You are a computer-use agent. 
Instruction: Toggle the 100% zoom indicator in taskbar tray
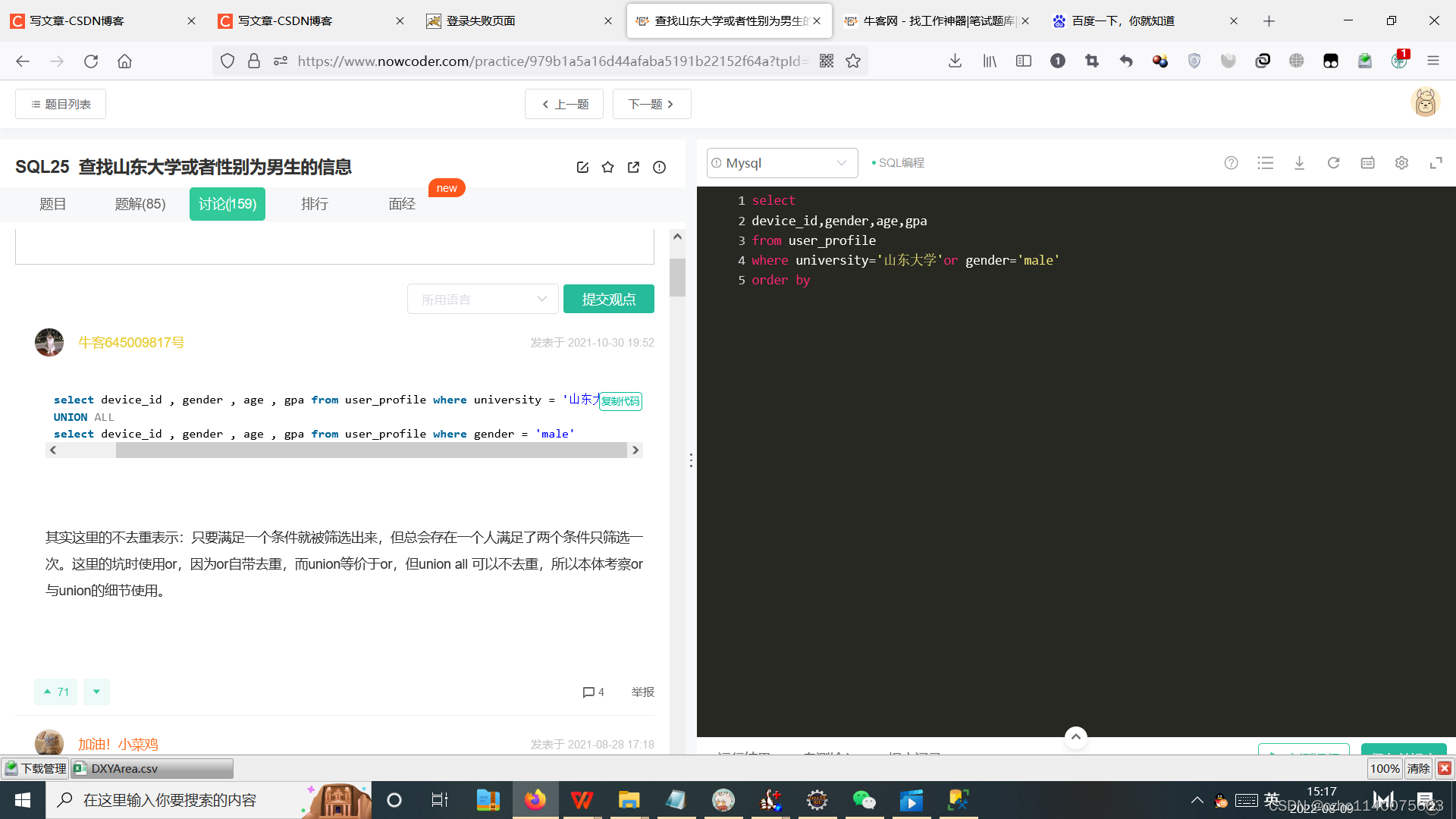(1385, 768)
